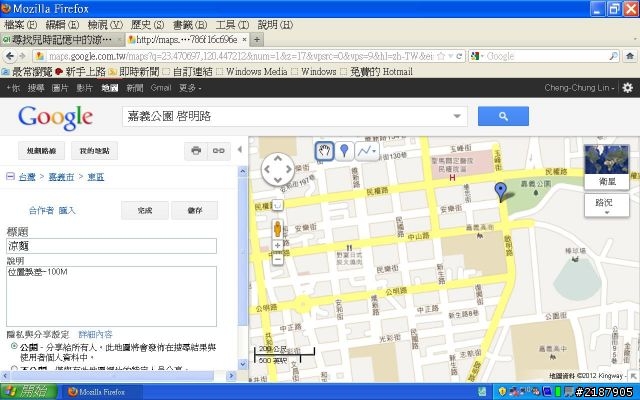Click the blue placemark pin on map

pyautogui.click(x=500, y=191)
